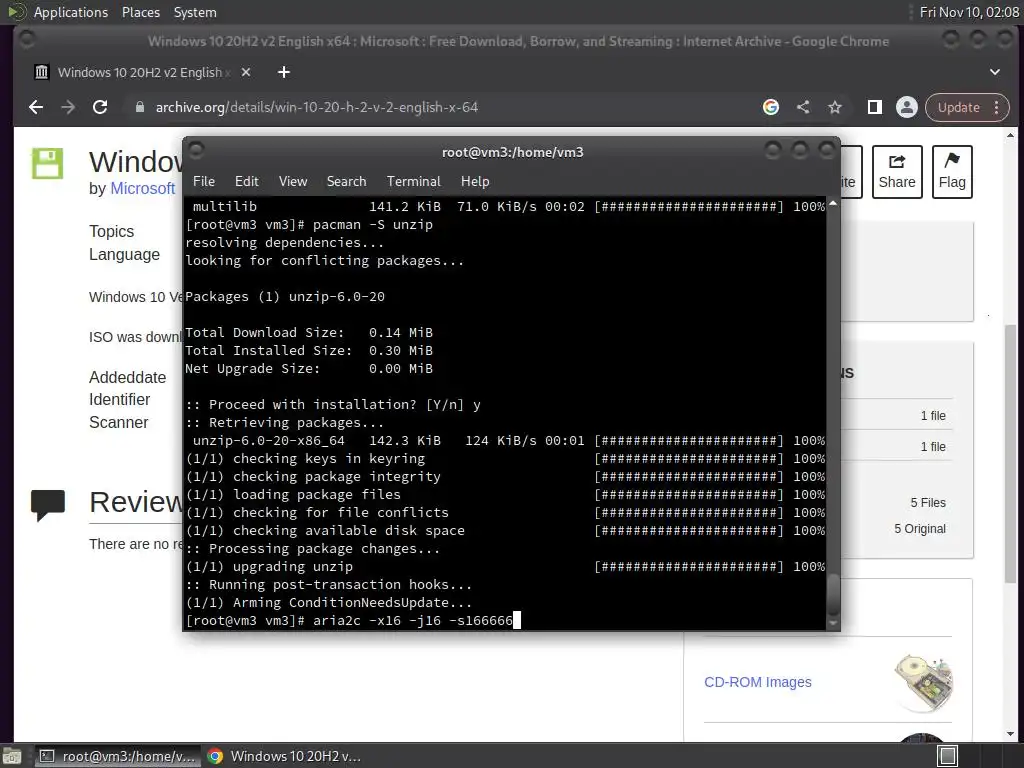
Task: Open the terminal Search menu
Action: pos(346,182)
